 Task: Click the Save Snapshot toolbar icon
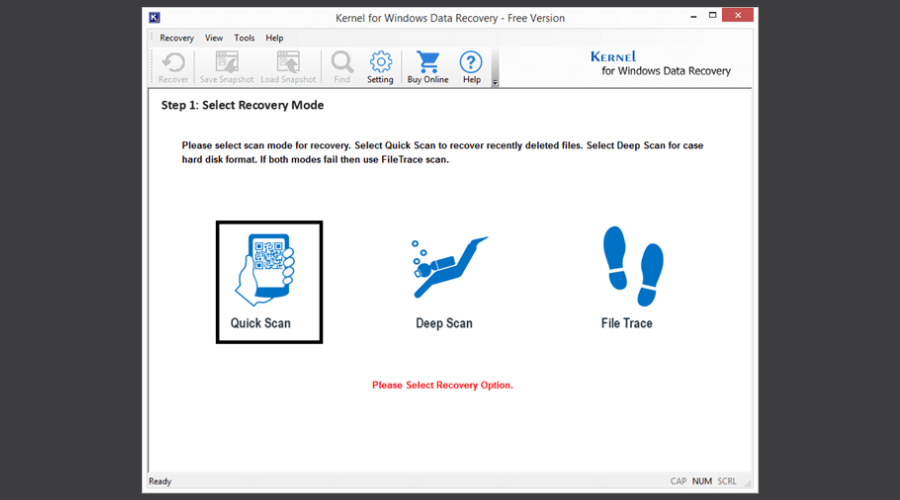click(x=227, y=62)
